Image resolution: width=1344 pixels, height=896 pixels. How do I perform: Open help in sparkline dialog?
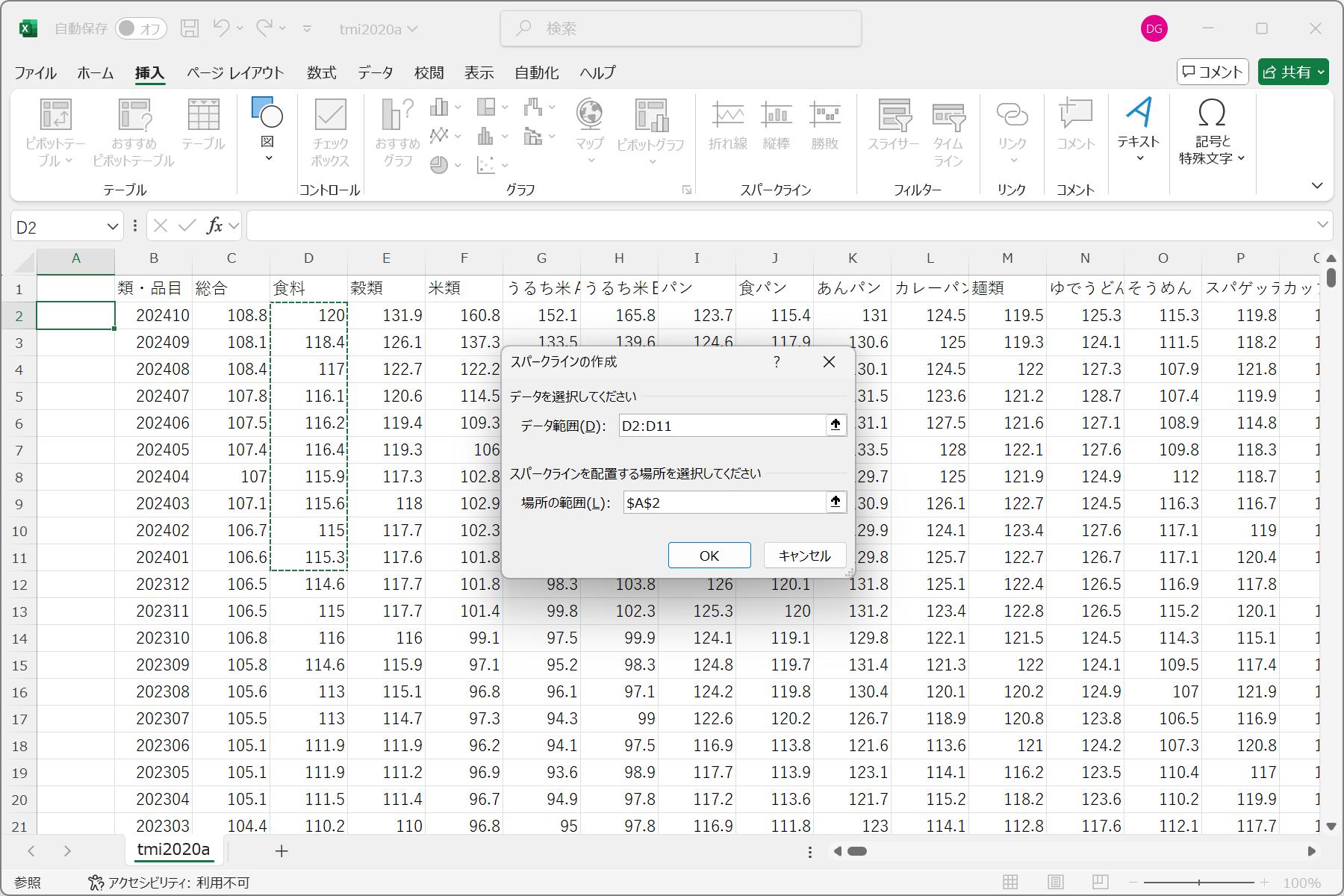[777, 361]
